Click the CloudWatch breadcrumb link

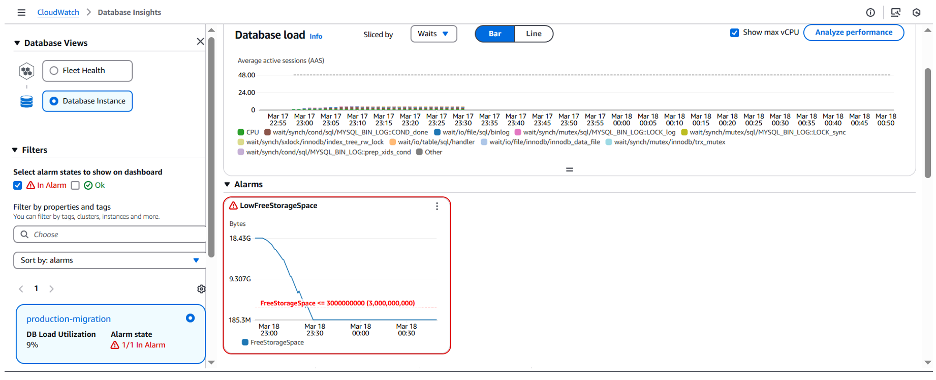point(58,12)
